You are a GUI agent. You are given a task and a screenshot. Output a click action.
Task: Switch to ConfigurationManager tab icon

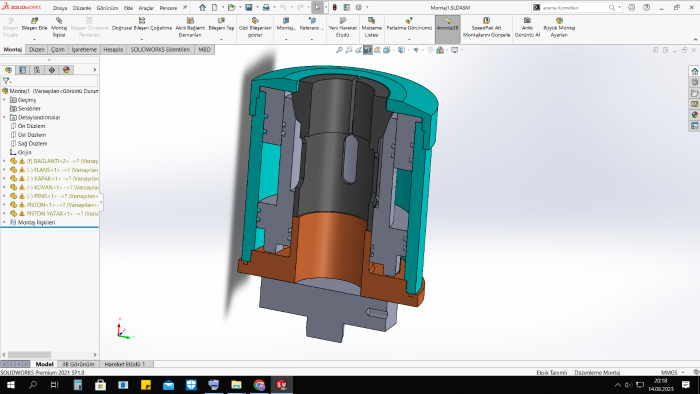pos(37,70)
